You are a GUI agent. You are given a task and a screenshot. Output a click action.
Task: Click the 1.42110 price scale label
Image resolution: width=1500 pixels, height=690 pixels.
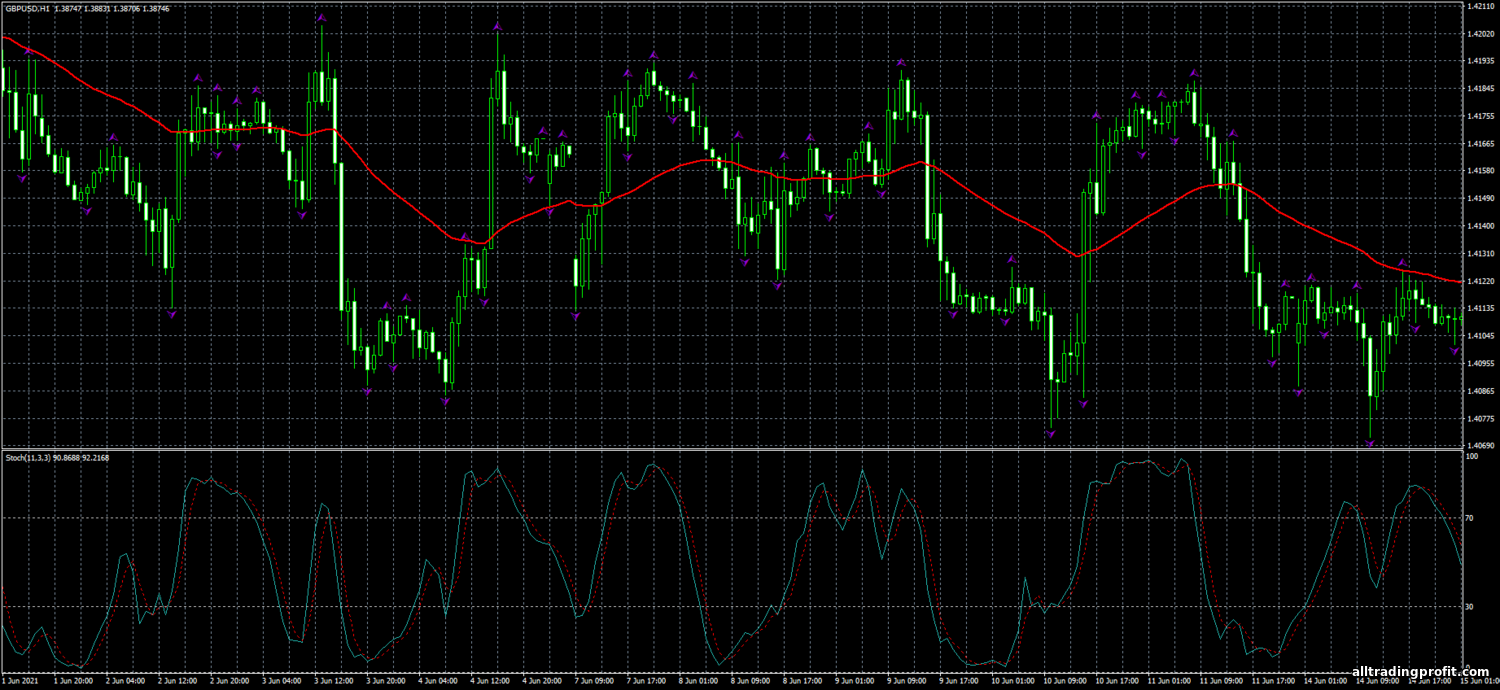click(x=1481, y=6)
